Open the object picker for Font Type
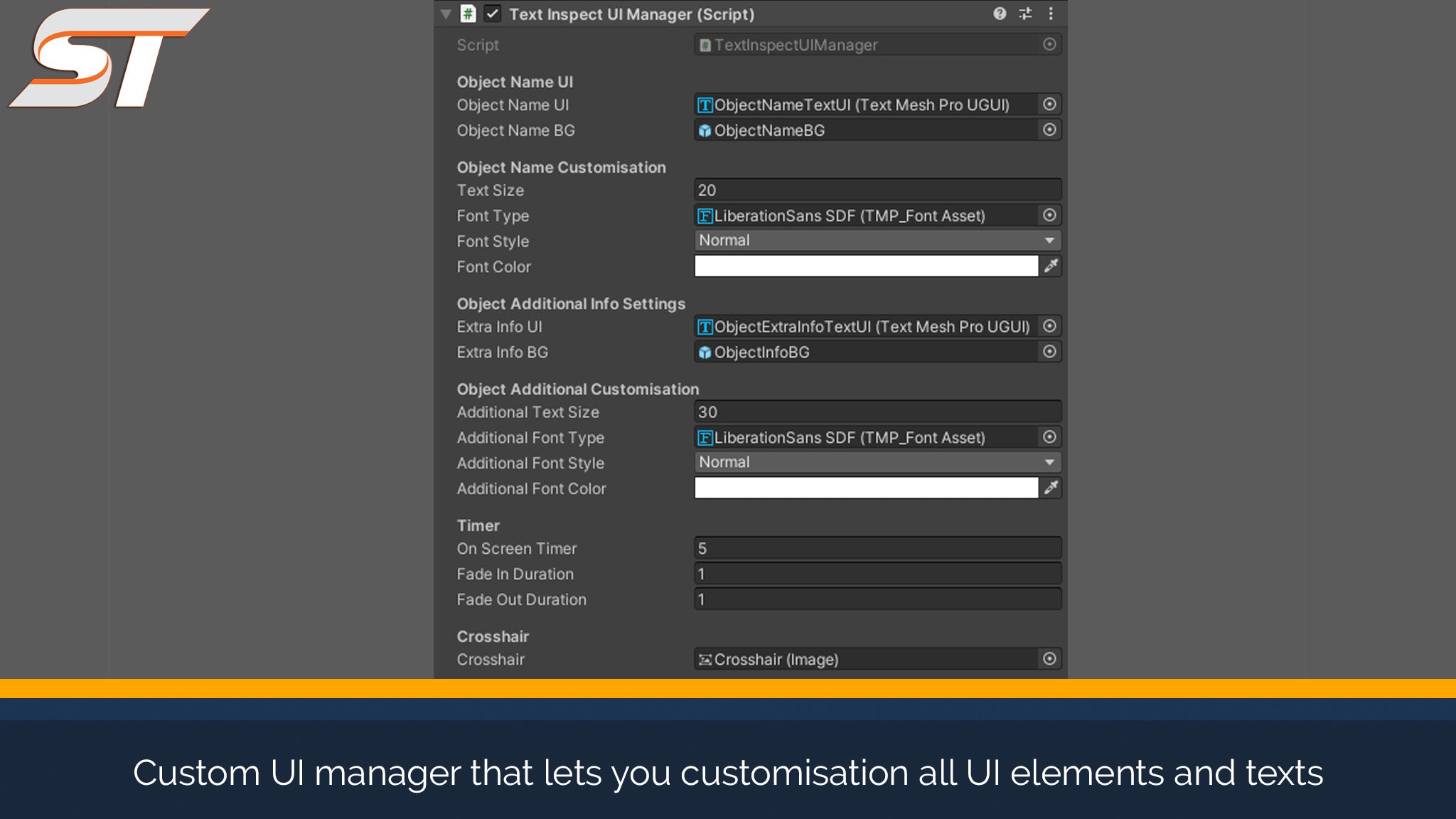 tap(1050, 215)
